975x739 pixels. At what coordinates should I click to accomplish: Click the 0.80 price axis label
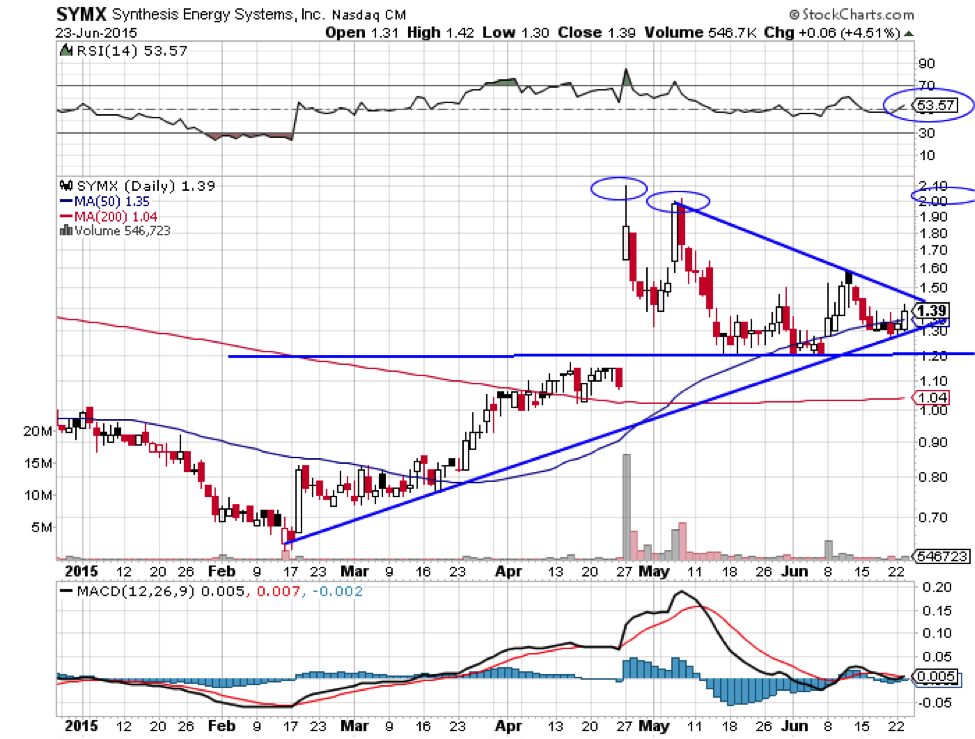click(x=933, y=477)
